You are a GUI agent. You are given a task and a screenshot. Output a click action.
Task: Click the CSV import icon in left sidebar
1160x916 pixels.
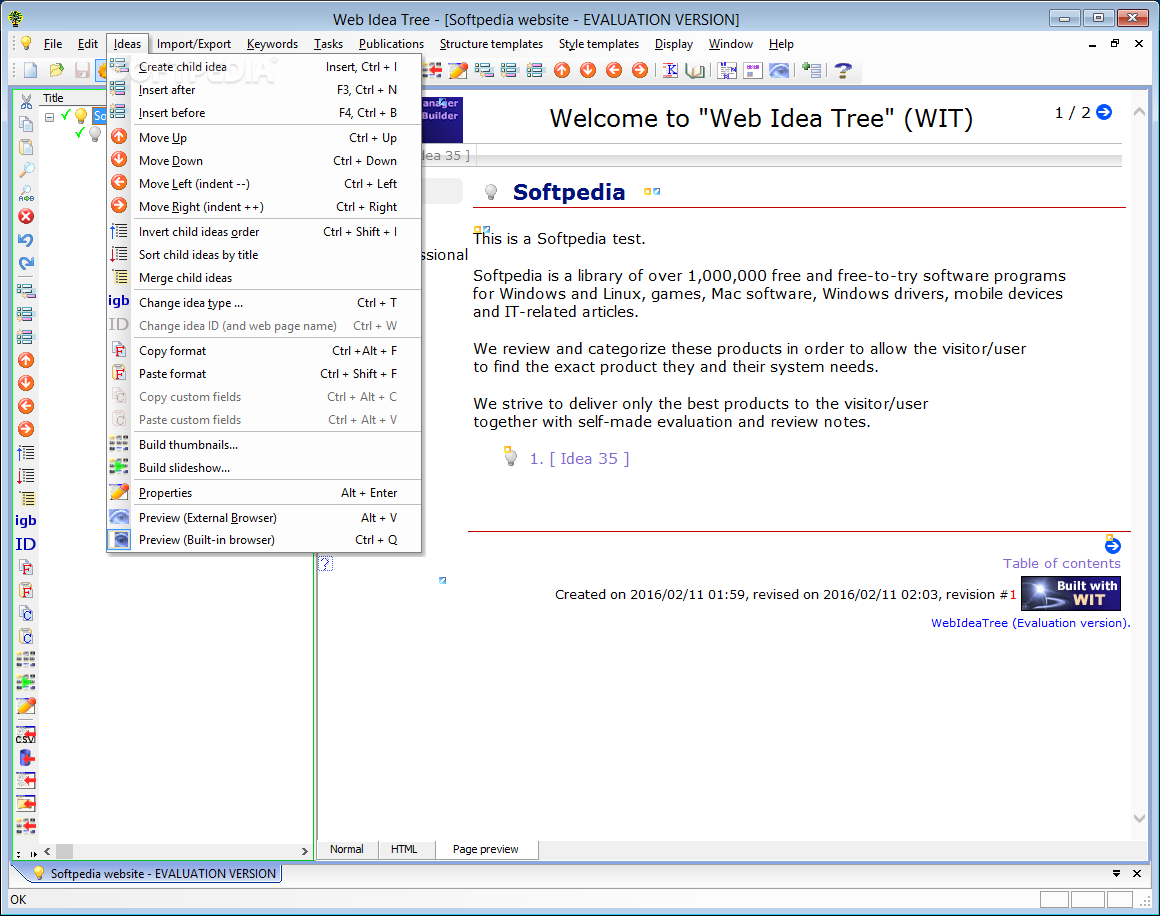26,735
